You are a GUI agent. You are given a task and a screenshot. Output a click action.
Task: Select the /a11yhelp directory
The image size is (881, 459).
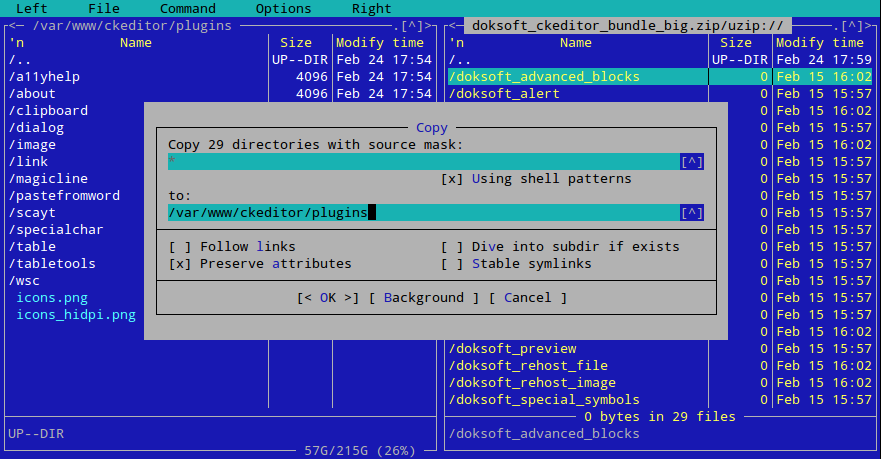click(x=44, y=77)
